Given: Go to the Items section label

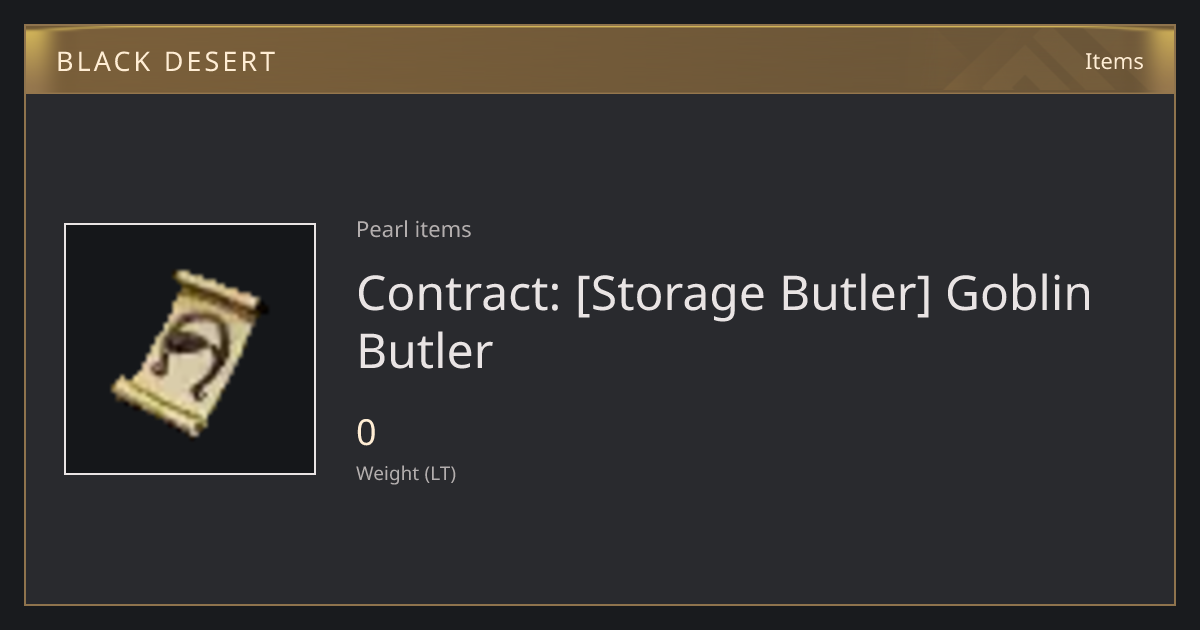Looking at the screenshot, I should point(1114,61).
